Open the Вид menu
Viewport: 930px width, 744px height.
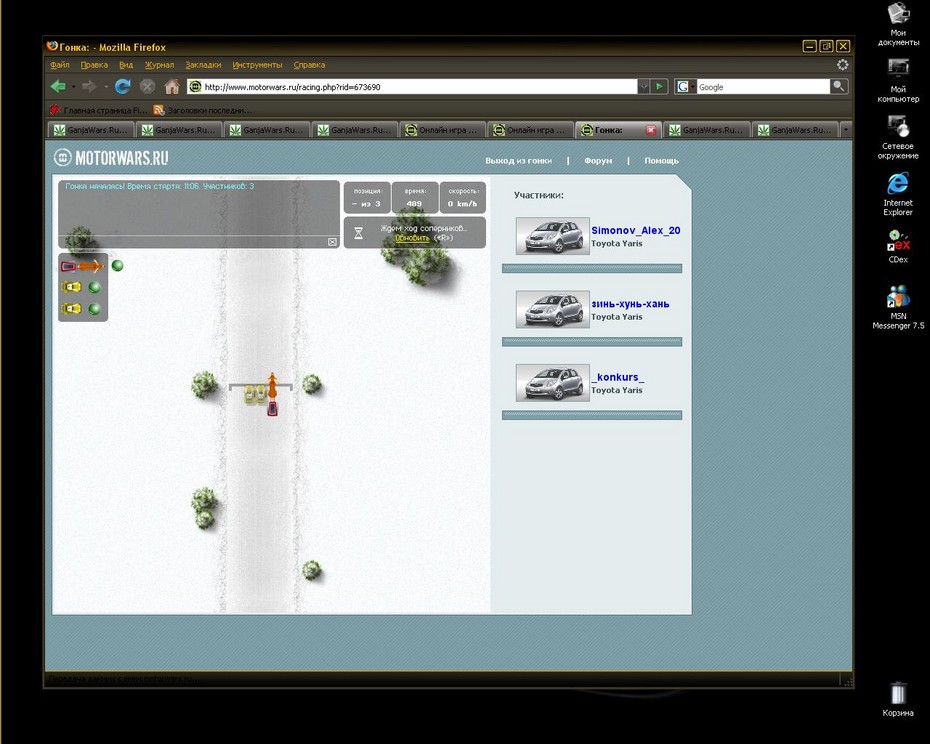pos(126,65)
